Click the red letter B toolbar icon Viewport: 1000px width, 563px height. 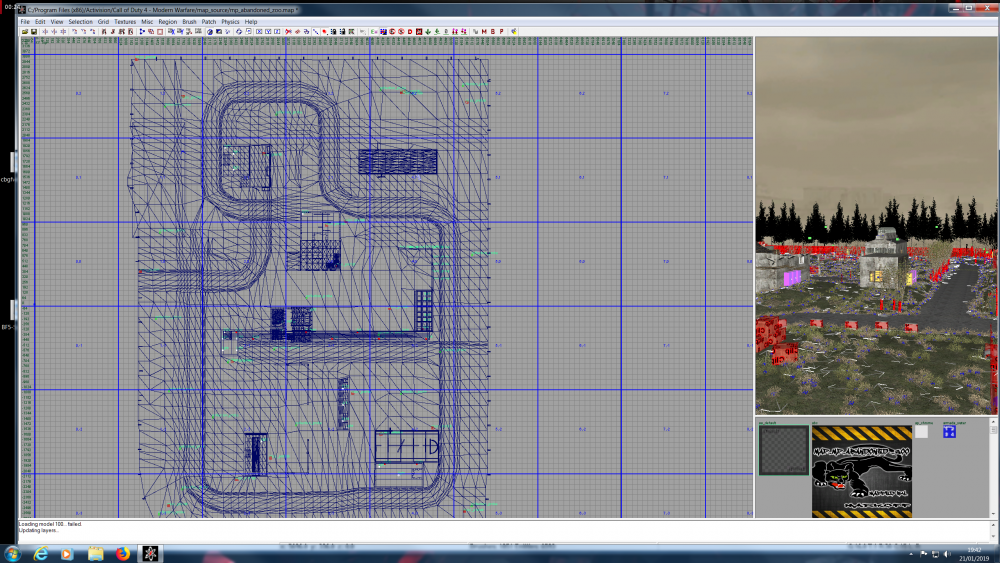(493, 32)
